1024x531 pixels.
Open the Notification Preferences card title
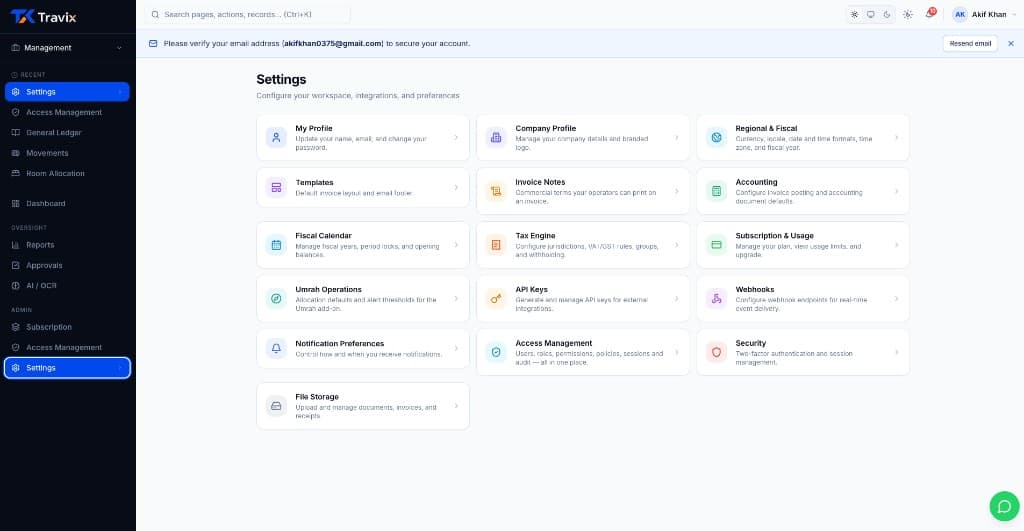[x=340, y=344]
